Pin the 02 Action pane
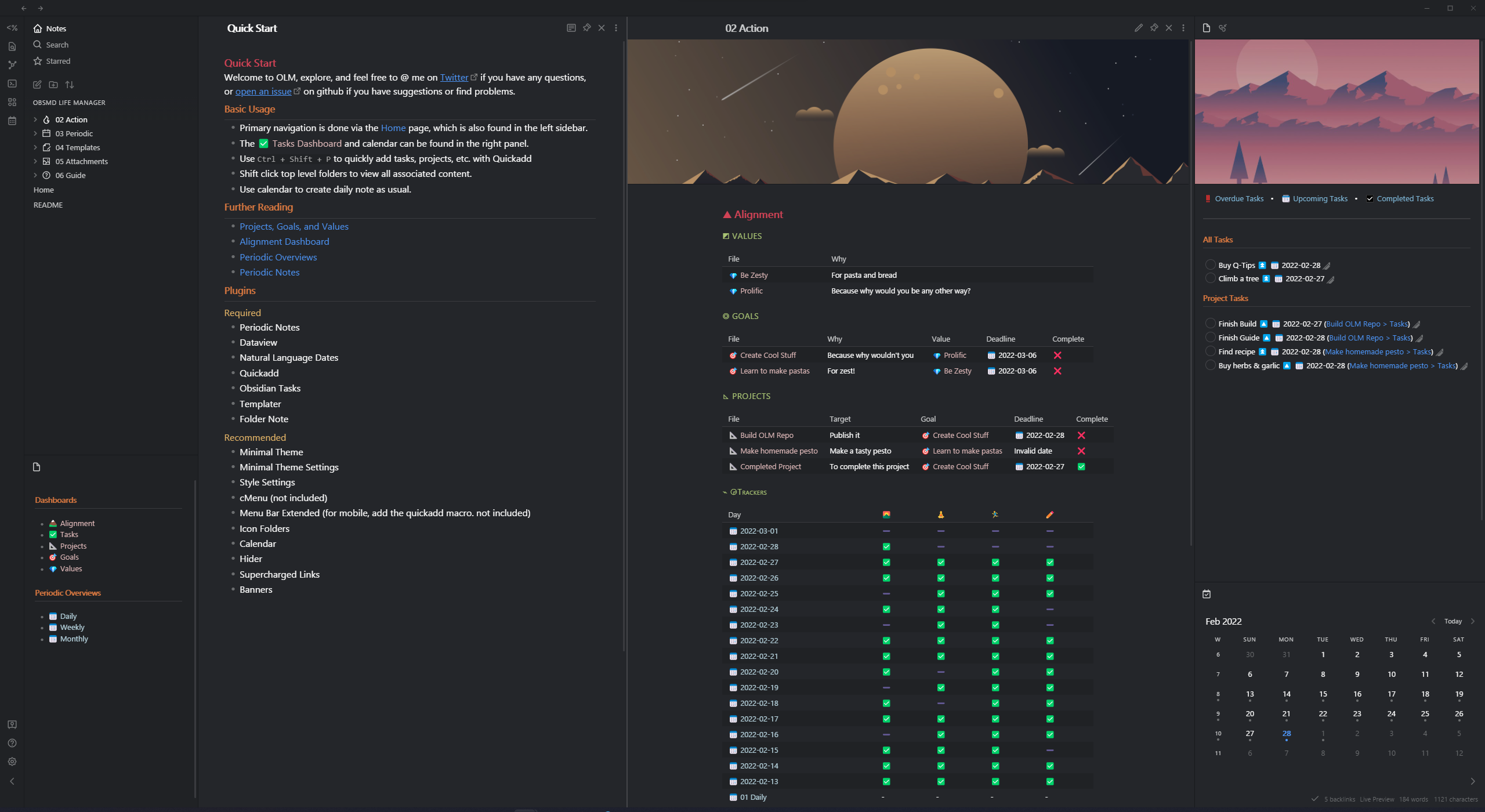 pos(1154,28)
